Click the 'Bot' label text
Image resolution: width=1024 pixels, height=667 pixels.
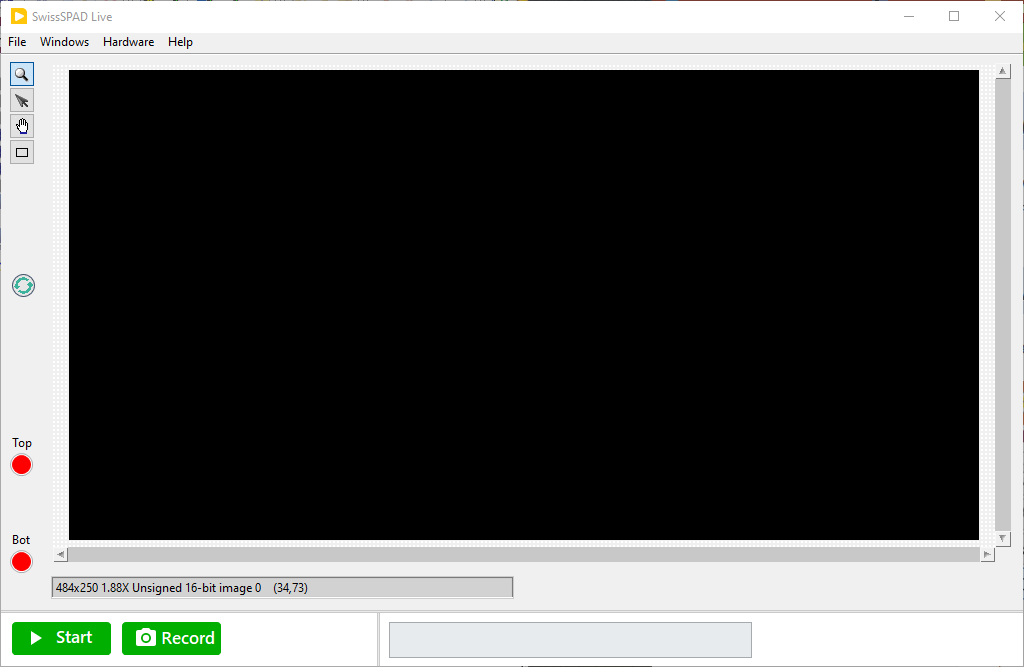tap(21, 540)
